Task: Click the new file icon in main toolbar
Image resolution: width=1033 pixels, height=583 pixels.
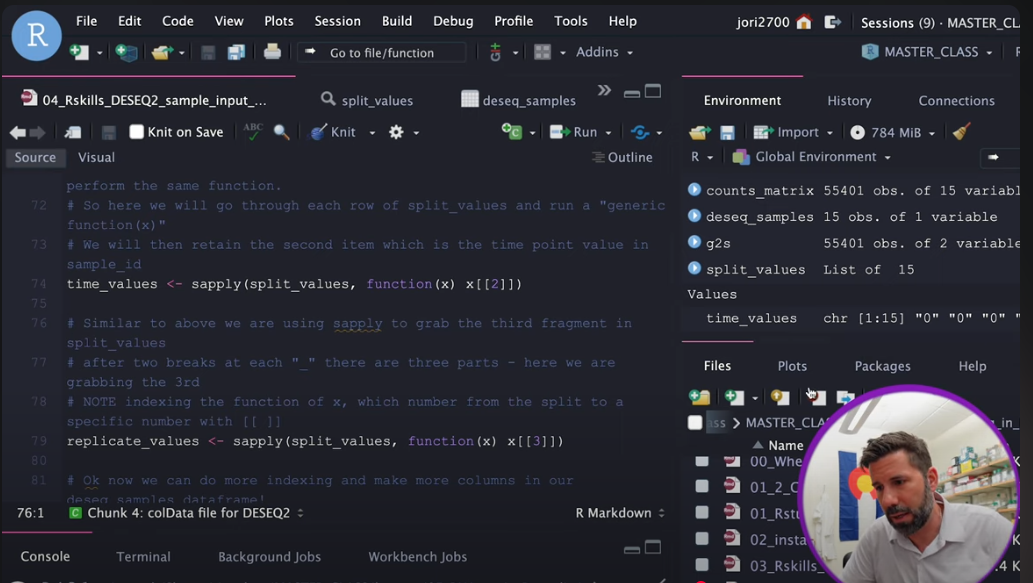Action: [79, 52]
